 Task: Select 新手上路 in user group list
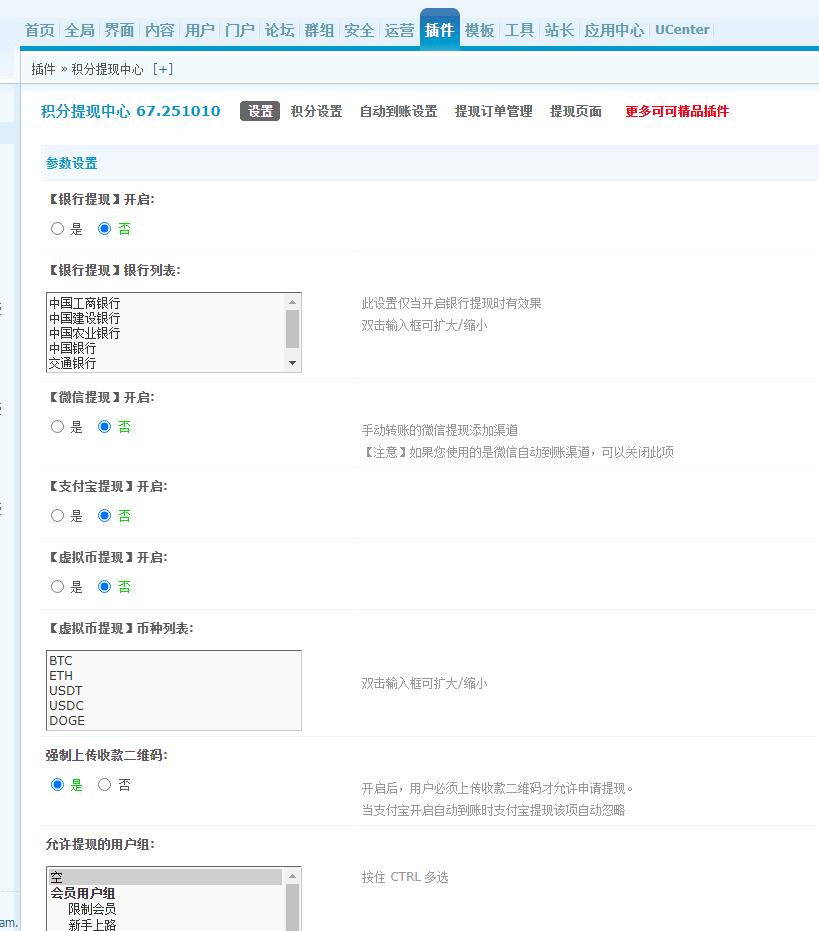[x=92, y=925]
